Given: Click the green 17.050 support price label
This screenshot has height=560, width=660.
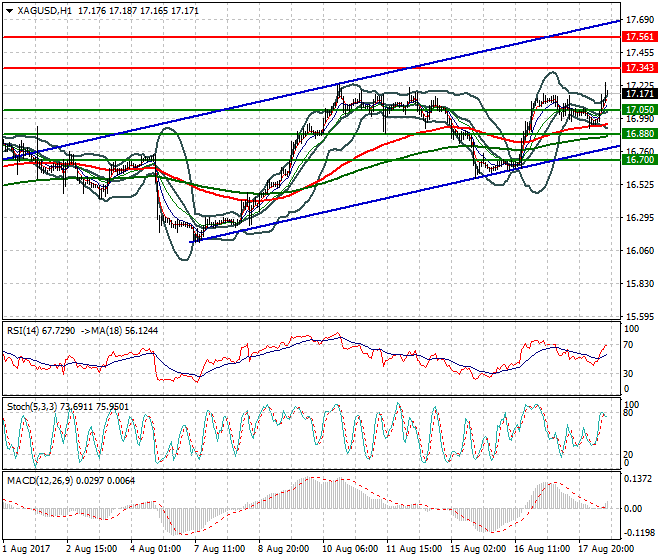Looking at the screenshot, I should click(x=639, y=109).
